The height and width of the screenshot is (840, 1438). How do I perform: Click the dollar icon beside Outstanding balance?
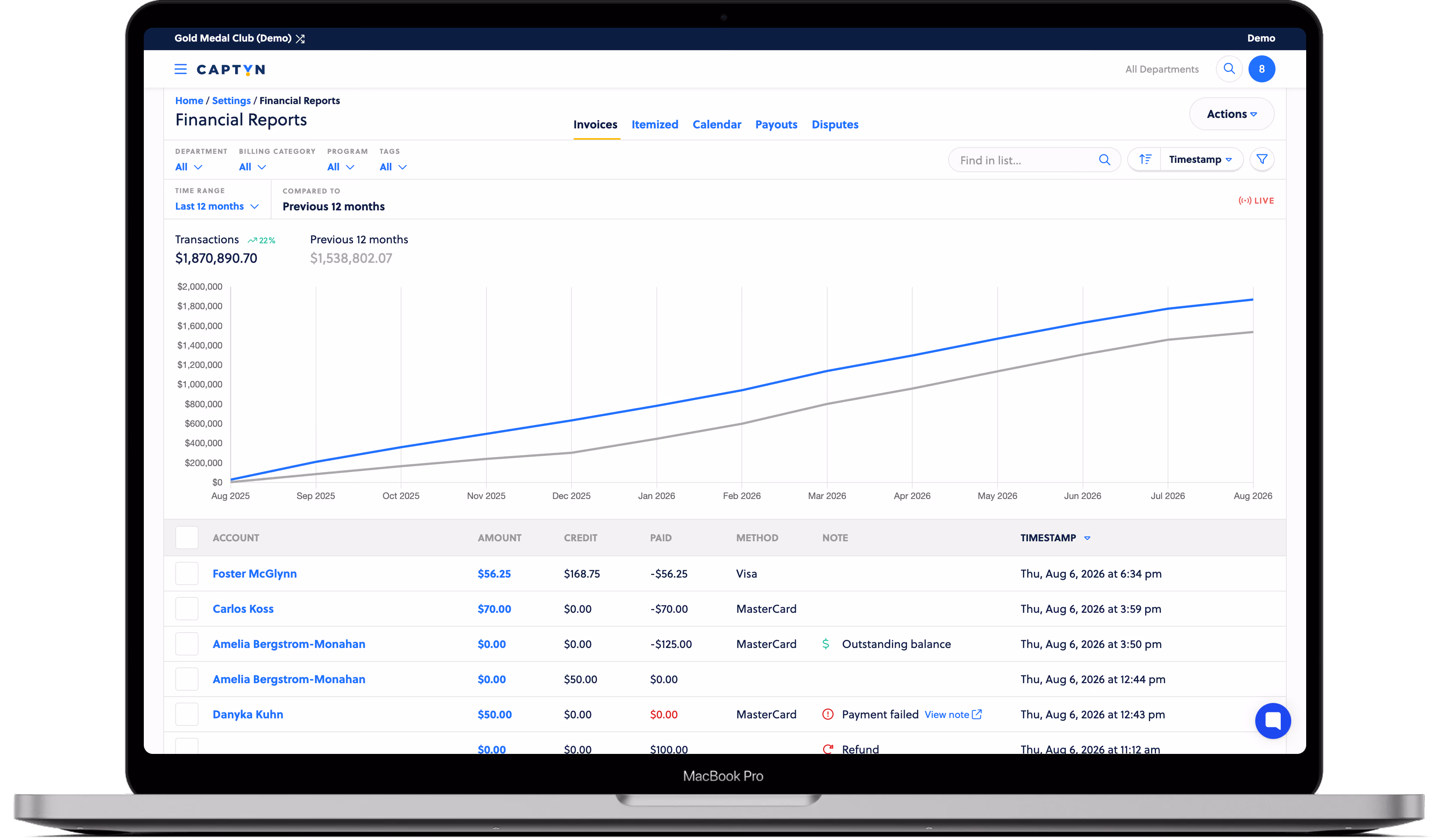pos(826,644)
